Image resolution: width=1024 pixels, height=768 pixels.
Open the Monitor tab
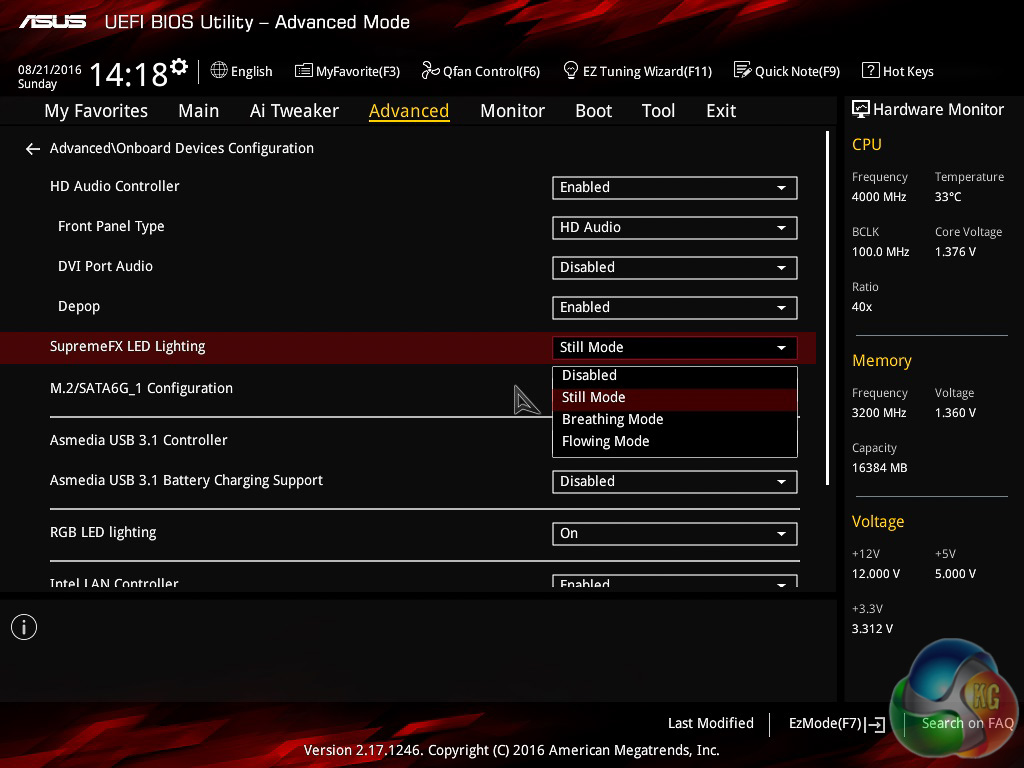(x=512, y=111)
